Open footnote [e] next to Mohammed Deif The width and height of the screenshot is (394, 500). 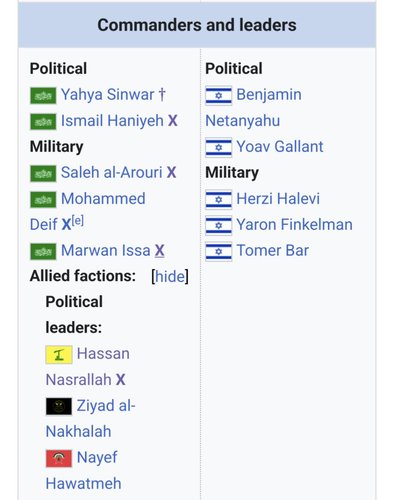(78, 221)
